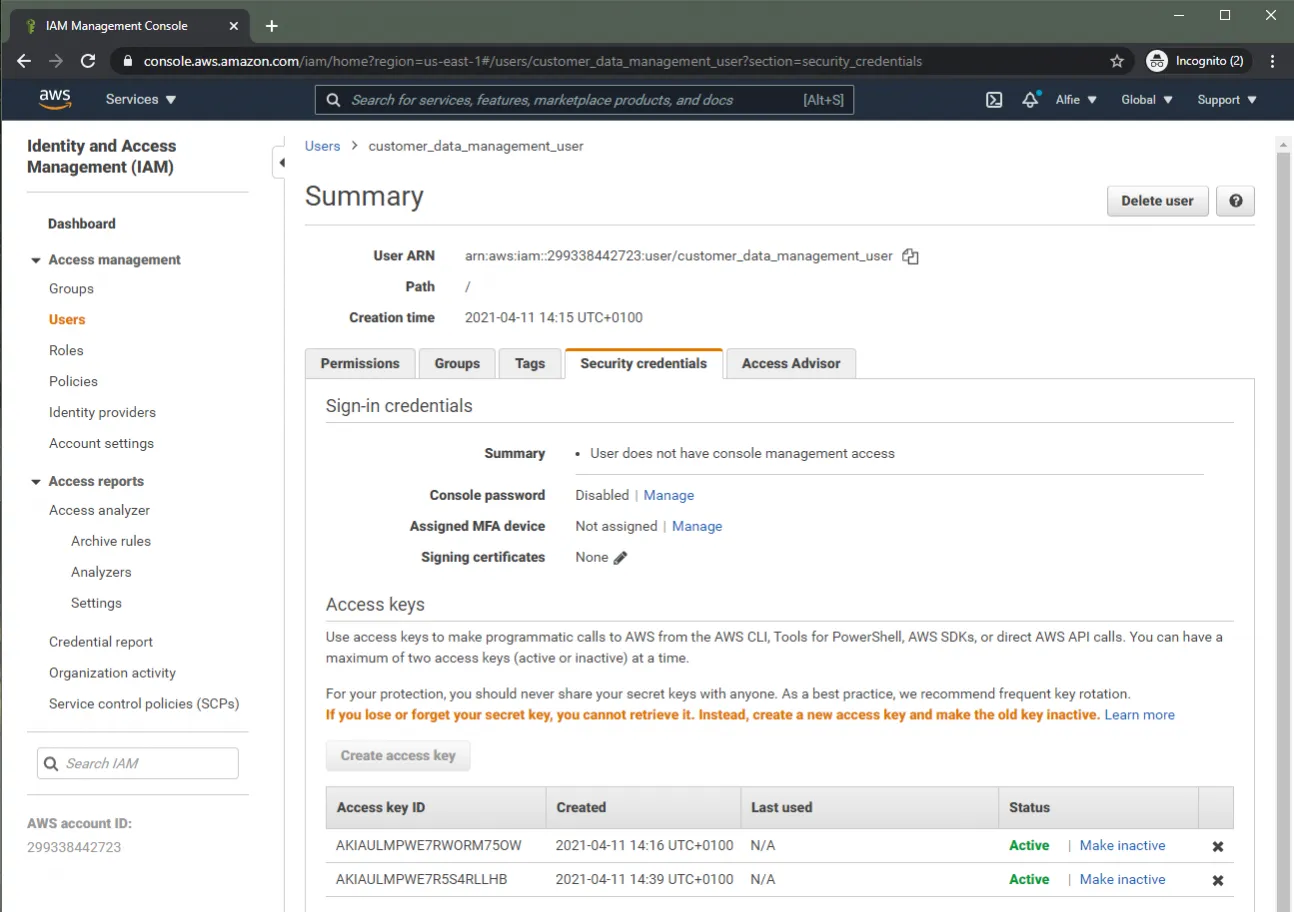
Task: Copy the User ARN with copy icon
Action: [x=910, y=256]
